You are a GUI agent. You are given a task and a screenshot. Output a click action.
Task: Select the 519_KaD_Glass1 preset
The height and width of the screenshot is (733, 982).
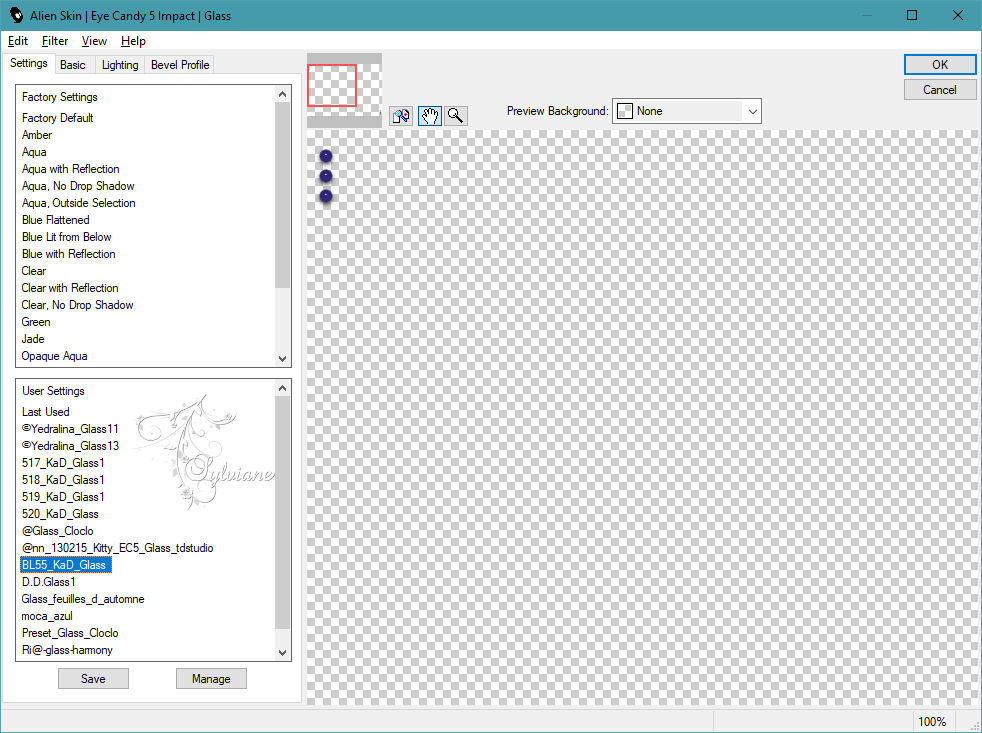pyautogui.click(x=63, y=497)
